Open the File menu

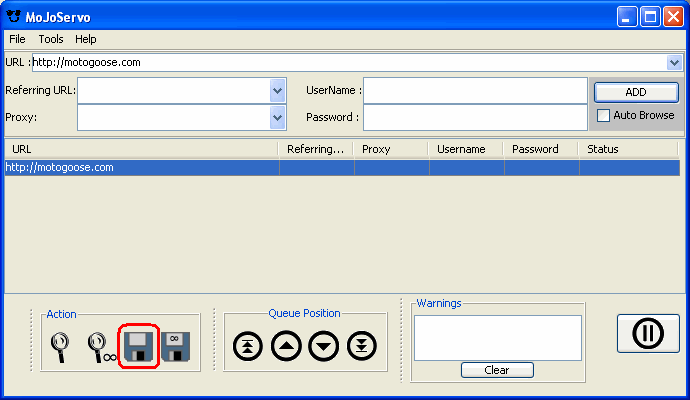(x=17, y=39)
